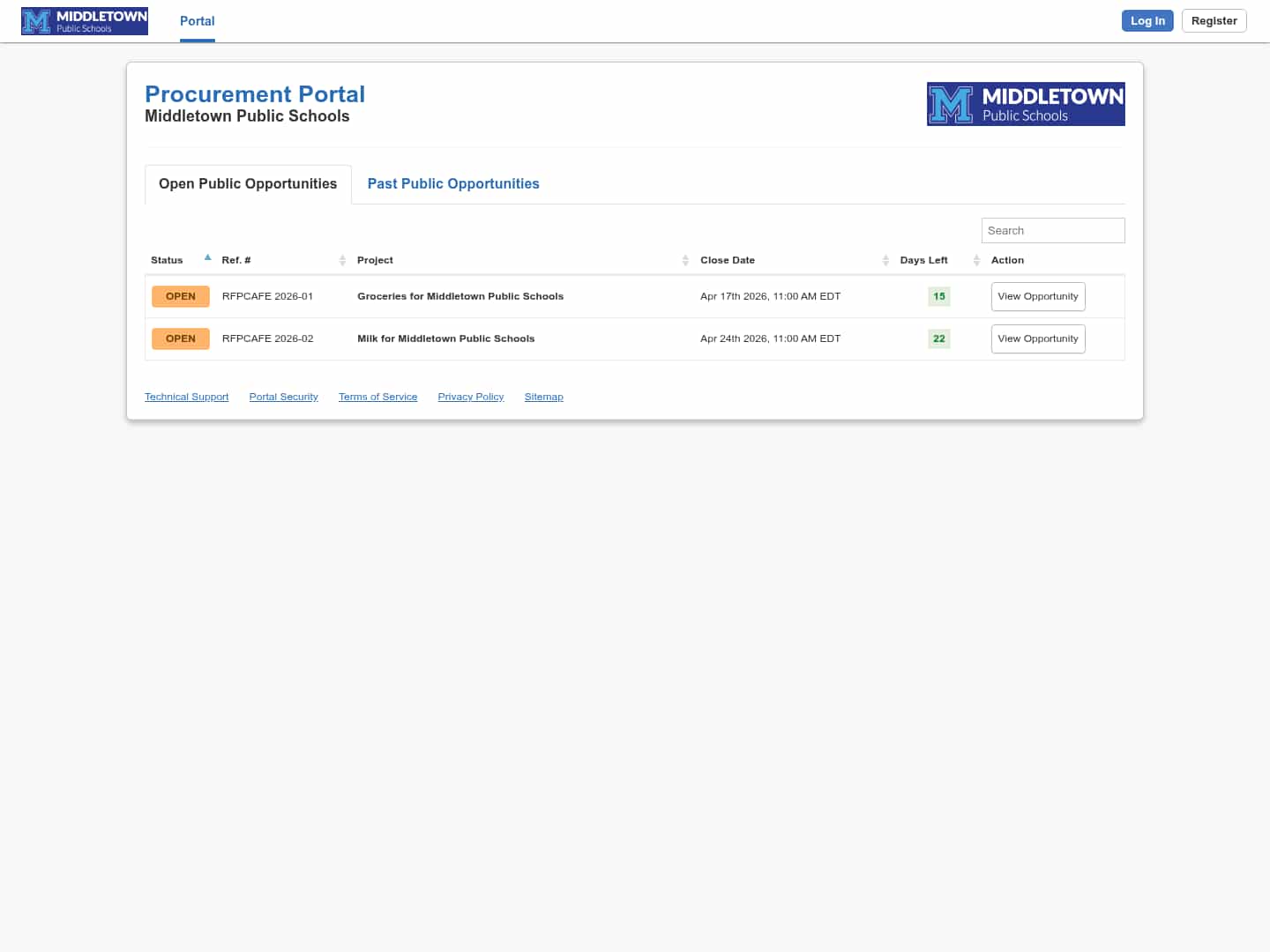
Task: Sort by Close Date column arrows
Action: [x=885, y=260]
